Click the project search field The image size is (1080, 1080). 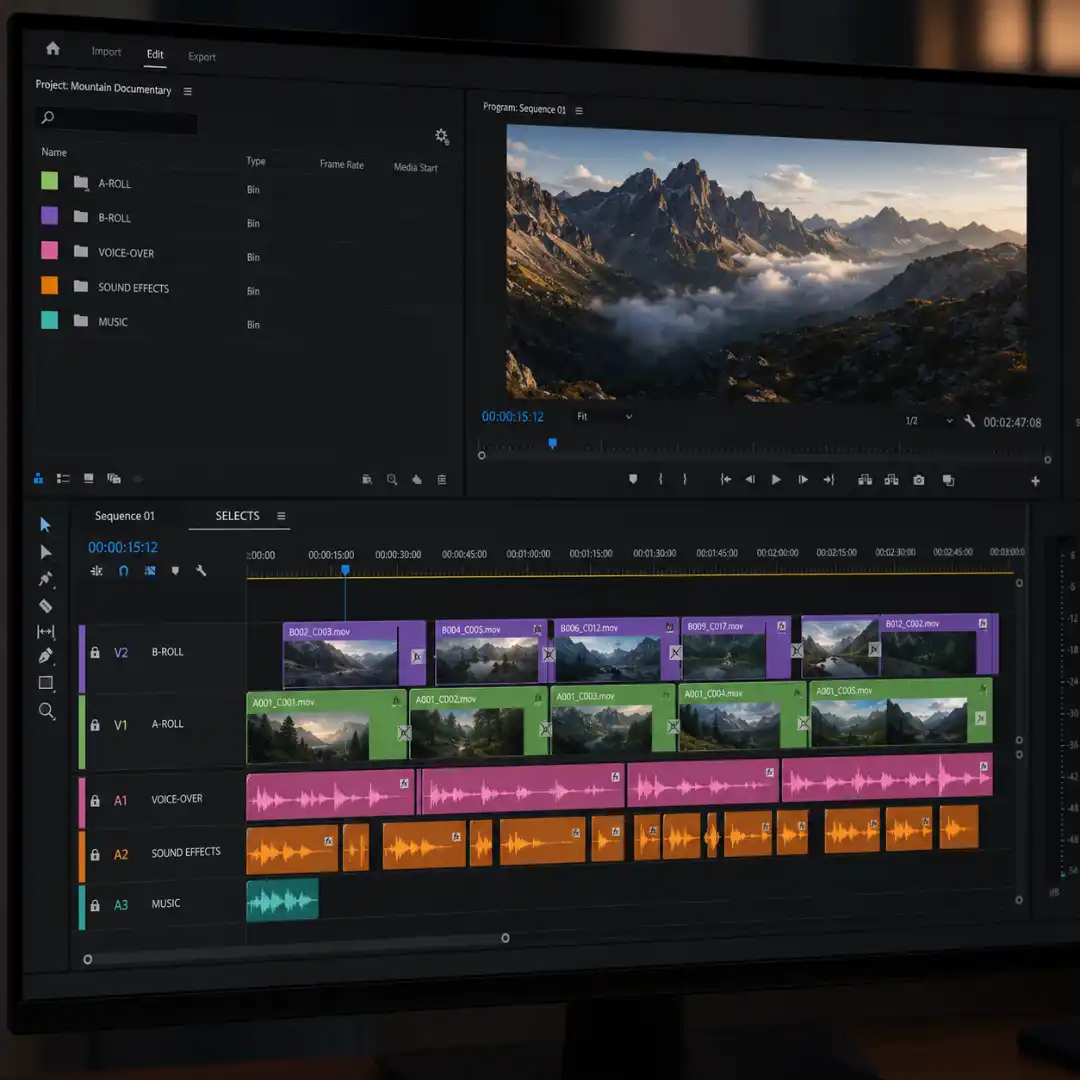116,121
